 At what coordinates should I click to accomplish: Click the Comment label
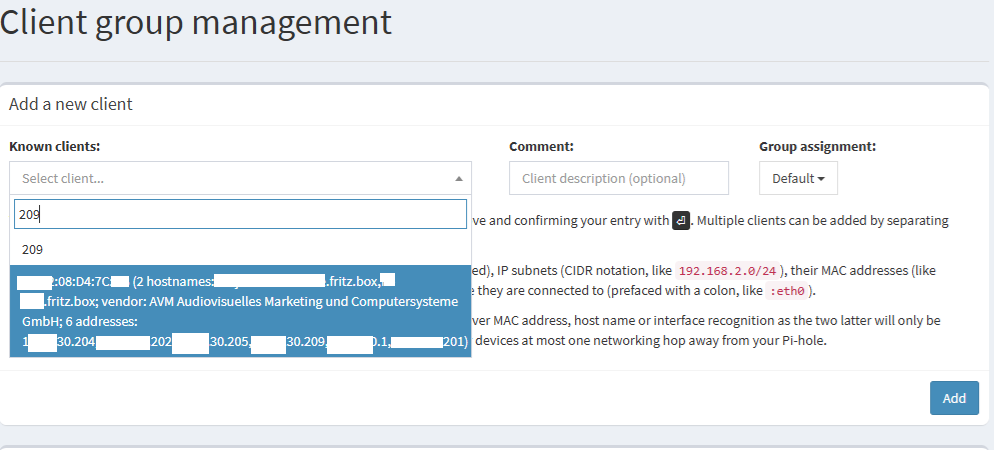click(541, 147)
